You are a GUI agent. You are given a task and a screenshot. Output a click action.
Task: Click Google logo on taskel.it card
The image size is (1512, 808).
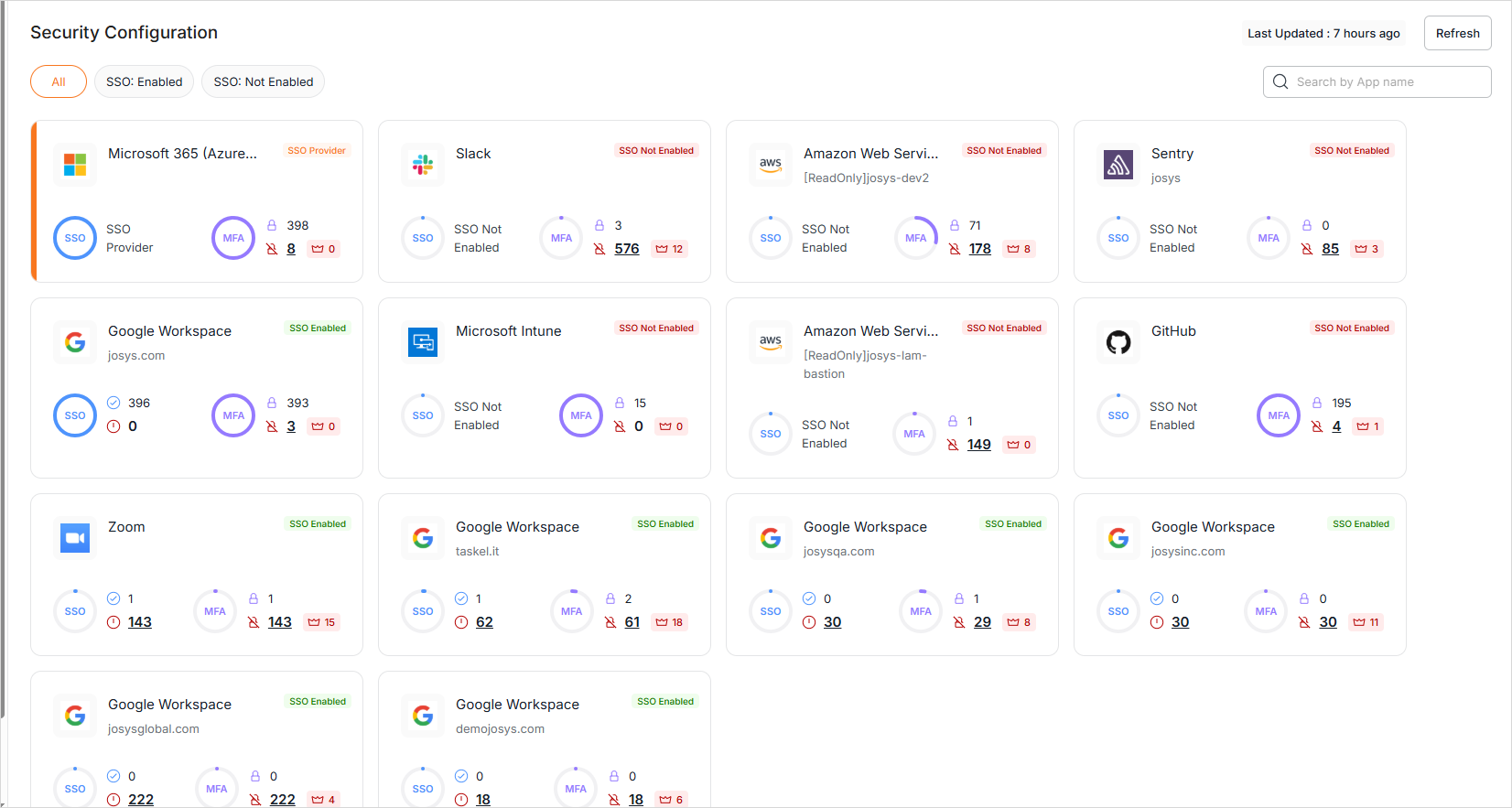[x=423, y=538]
